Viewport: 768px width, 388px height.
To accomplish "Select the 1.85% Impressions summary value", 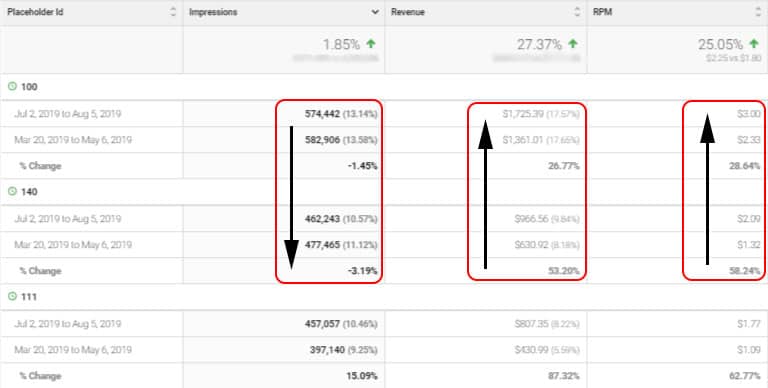I will pos(341,44).
